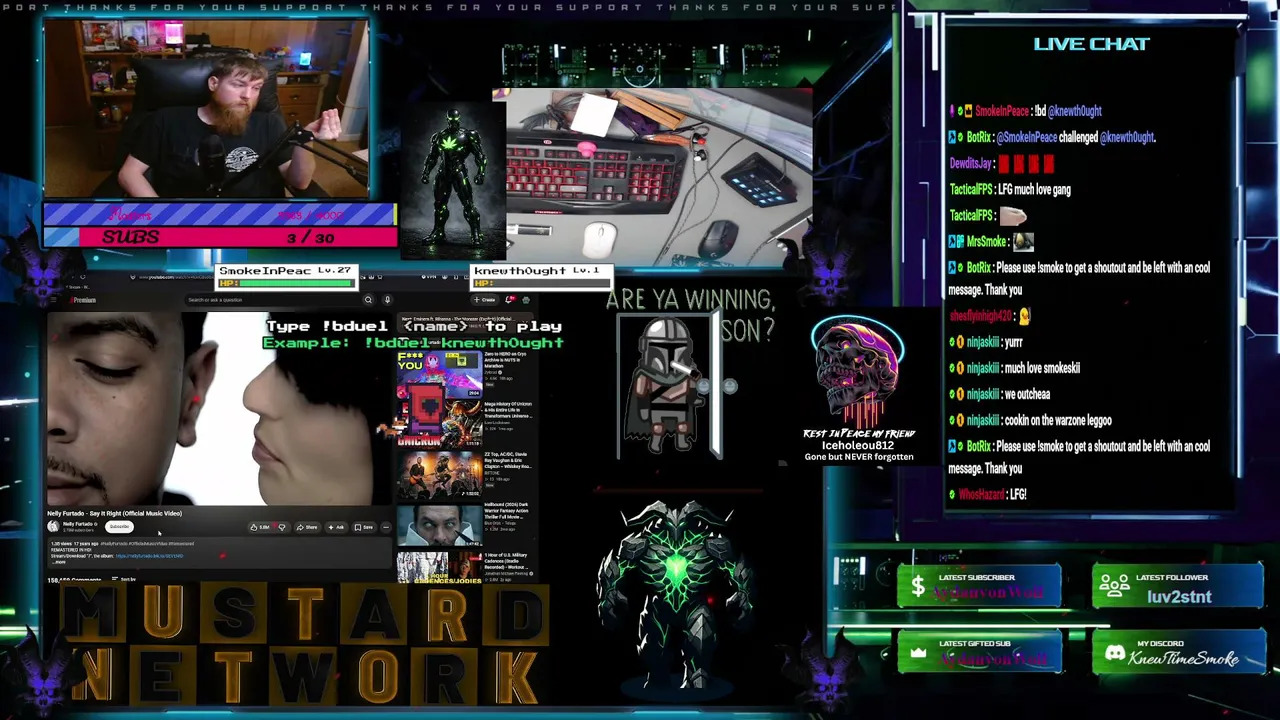This screenshot has height=720, width=1280.
Task: Share the Say It Right video
Action: 307,527
